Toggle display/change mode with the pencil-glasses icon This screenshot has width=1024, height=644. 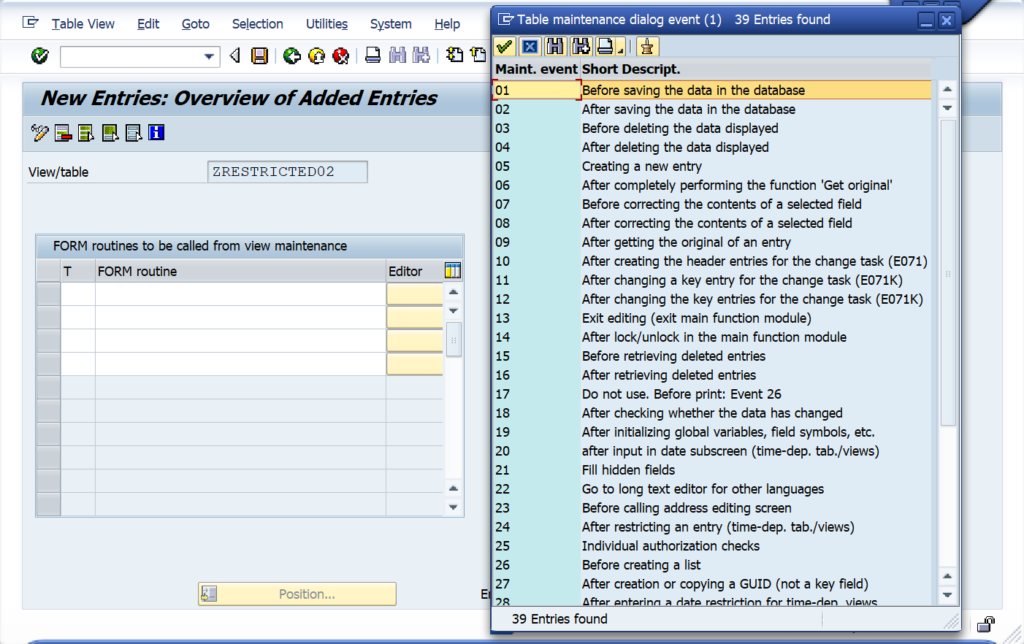point(40,132)
